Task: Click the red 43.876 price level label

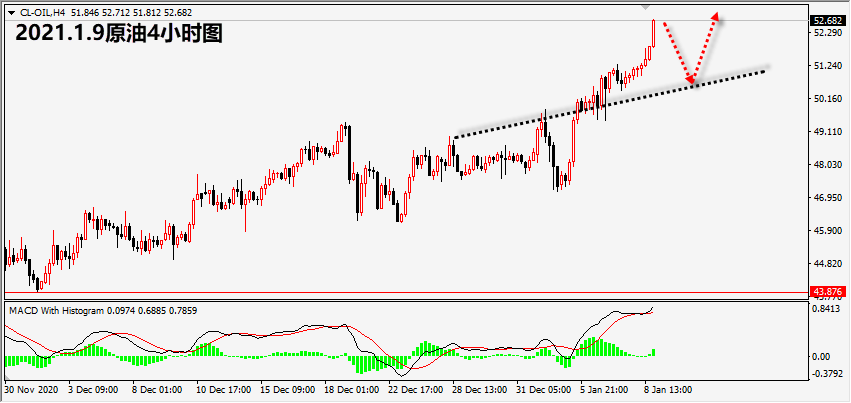Action: point(828,293)
